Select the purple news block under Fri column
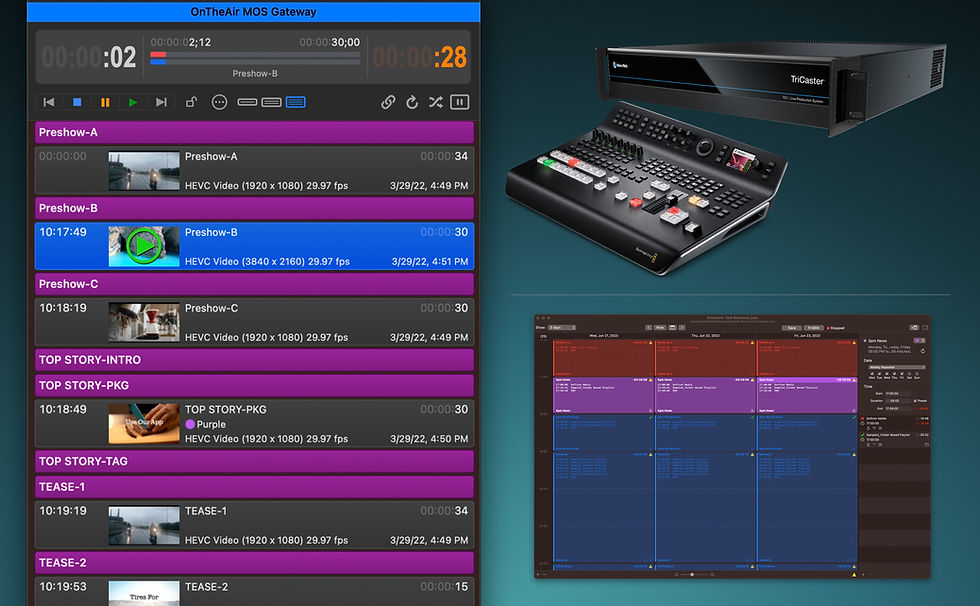Viewport: 980px width, 606px height. [808, 395]
